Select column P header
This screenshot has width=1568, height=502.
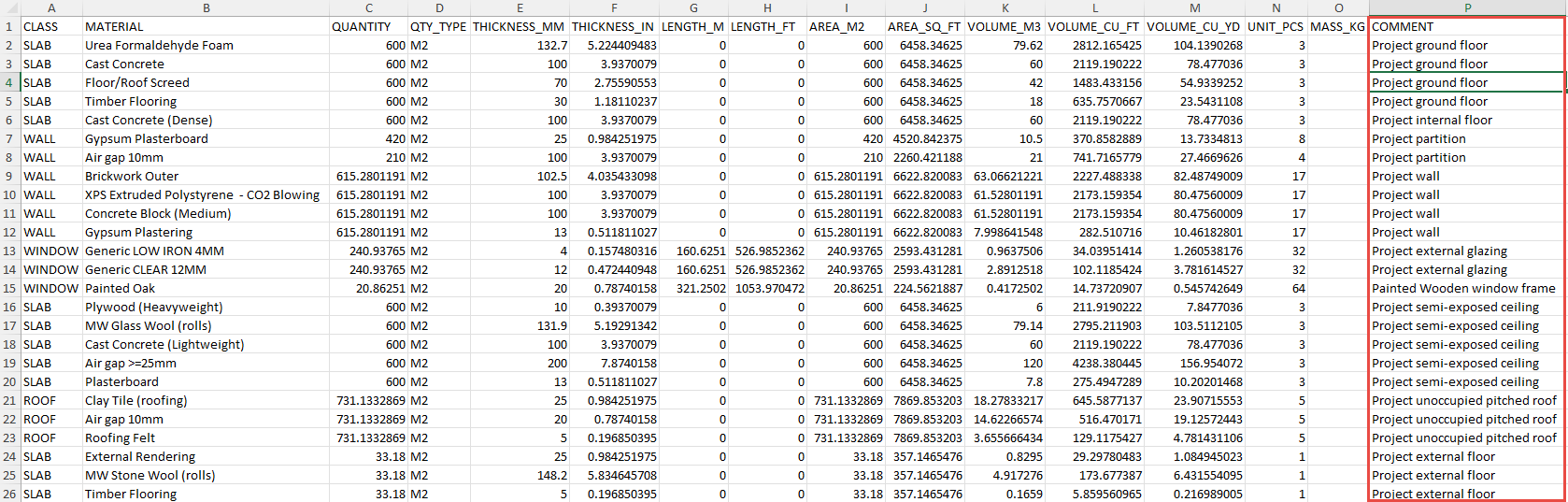point(1466,7)
